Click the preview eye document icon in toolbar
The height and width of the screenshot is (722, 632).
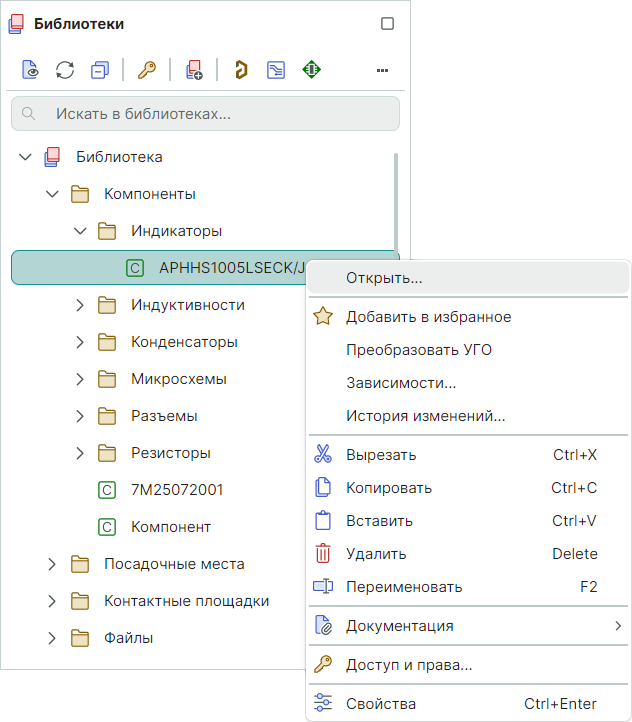point(31,70)
